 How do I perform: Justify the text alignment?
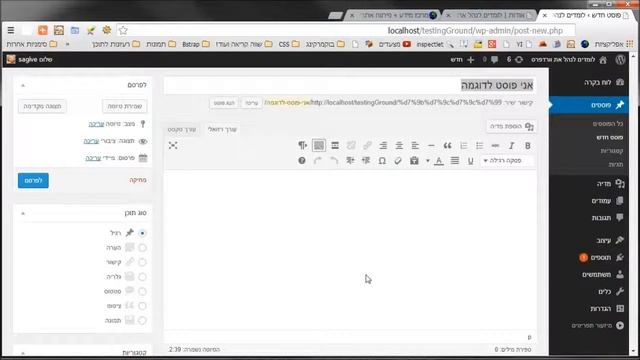pos(455,161)
